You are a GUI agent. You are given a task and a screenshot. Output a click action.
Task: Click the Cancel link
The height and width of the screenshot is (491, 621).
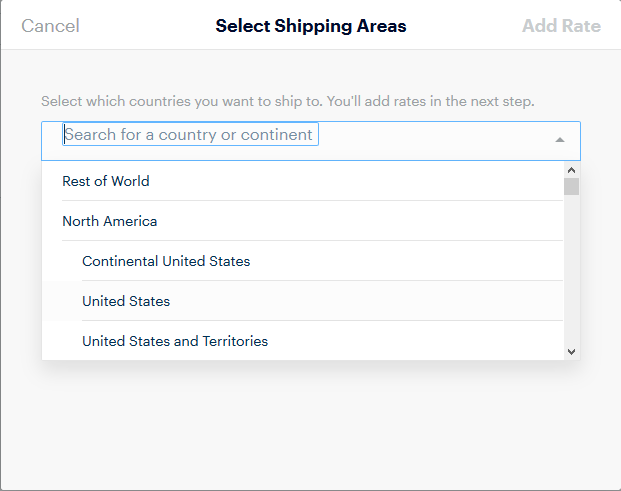point(50,26)
